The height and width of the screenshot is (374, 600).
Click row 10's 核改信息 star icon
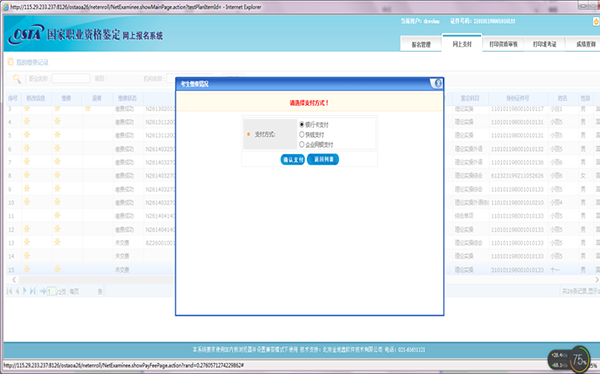click(x=27, y=202)
